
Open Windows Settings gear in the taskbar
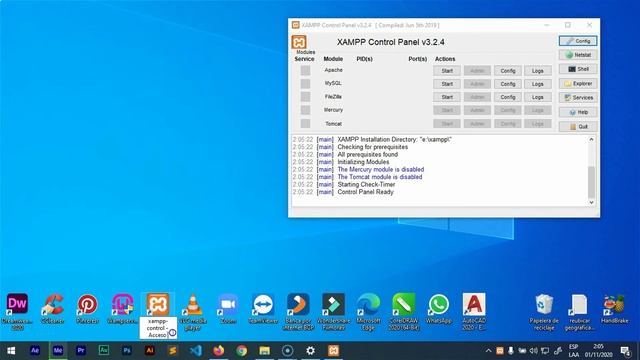311,351
